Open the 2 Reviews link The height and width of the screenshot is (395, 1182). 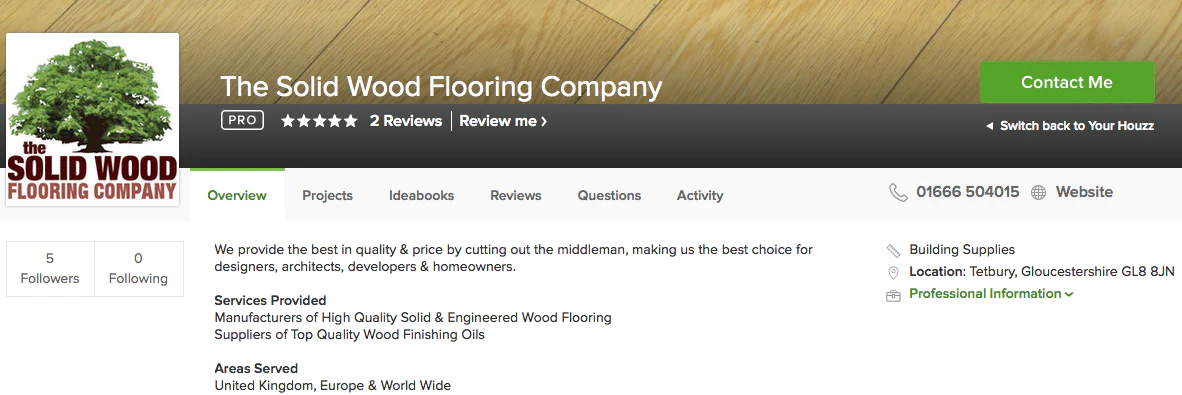(406, 121)
